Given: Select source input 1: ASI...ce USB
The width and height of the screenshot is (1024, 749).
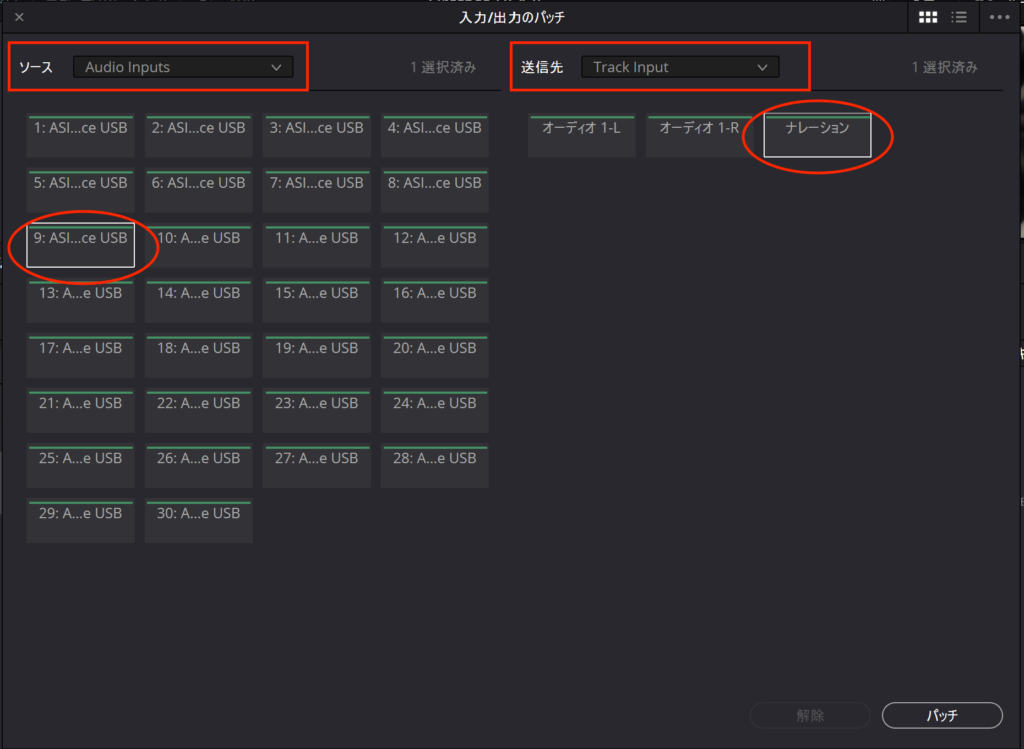Looking at the screenshot, I should 80,135.
